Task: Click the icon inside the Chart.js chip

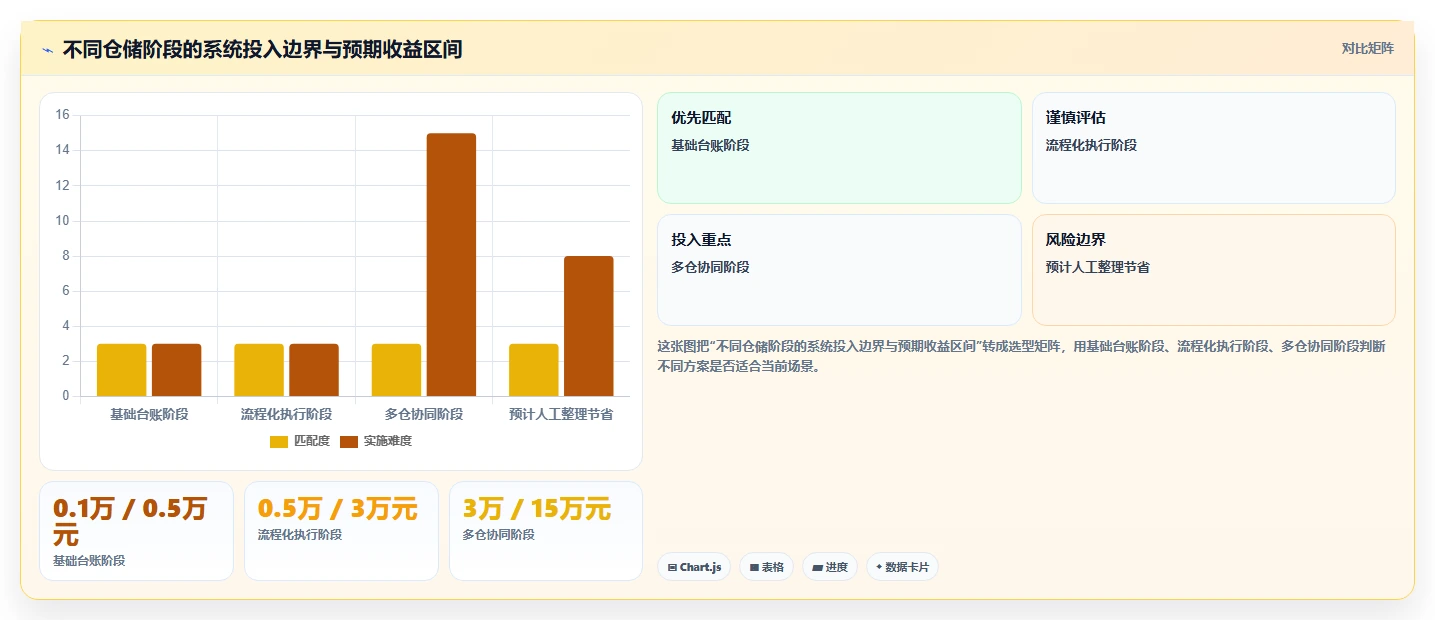Action: click(x=672, y=567)
